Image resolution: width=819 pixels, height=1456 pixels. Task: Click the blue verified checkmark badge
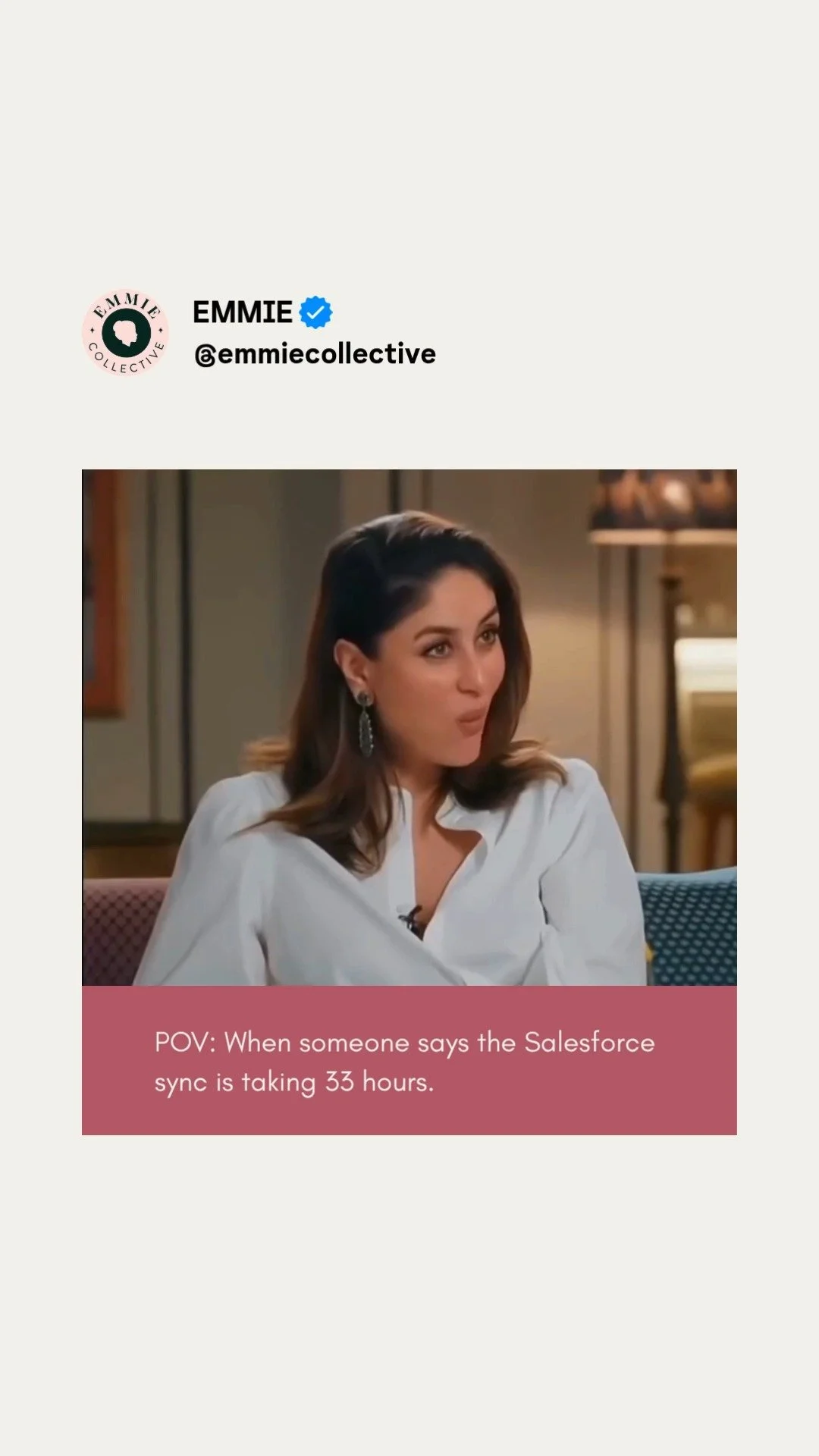pyautogui.click(x=315, y=312)
